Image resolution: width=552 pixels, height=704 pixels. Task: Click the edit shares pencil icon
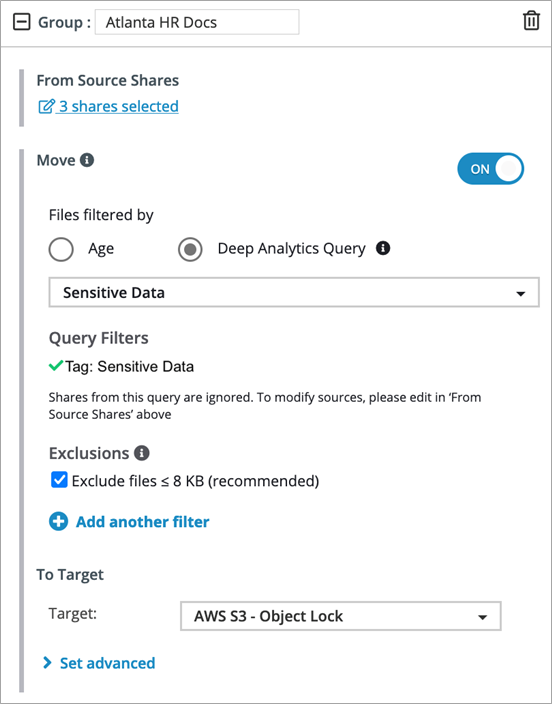point(46,106)
